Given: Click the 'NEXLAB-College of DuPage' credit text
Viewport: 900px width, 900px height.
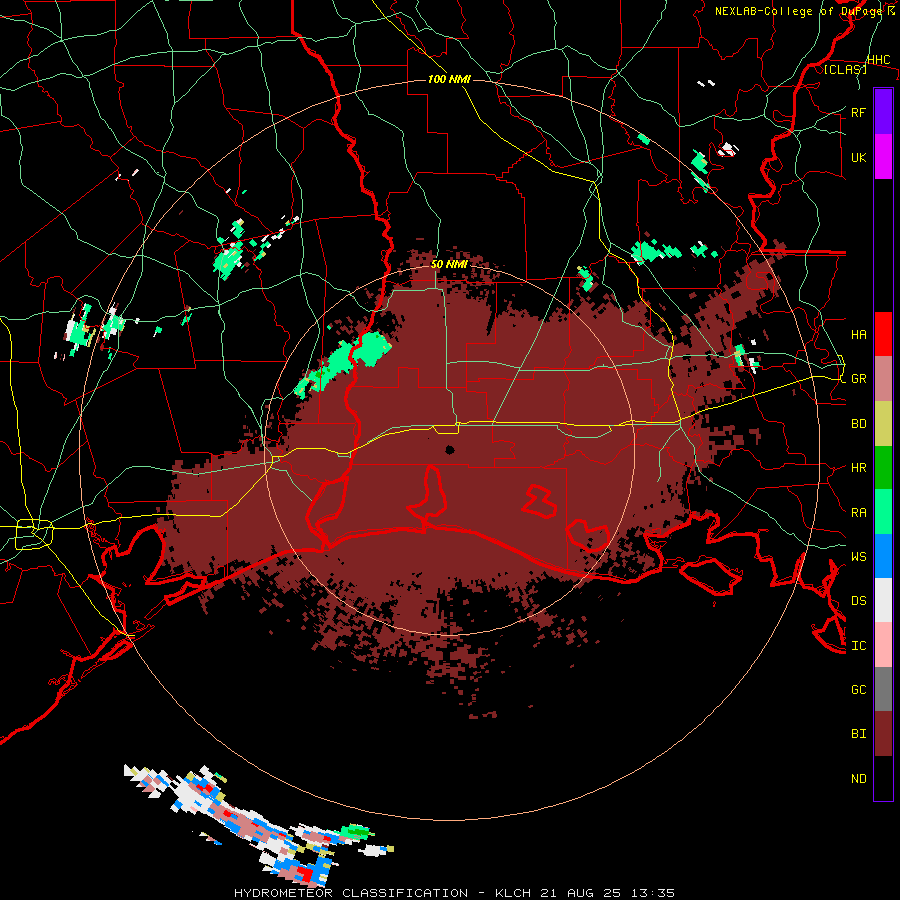Looking at the screenshot, I should click(798, 11).
